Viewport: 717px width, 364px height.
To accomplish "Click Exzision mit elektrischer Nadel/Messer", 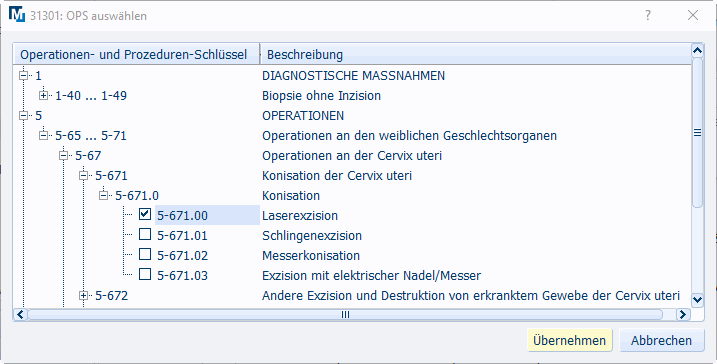I will coord(371,275).
